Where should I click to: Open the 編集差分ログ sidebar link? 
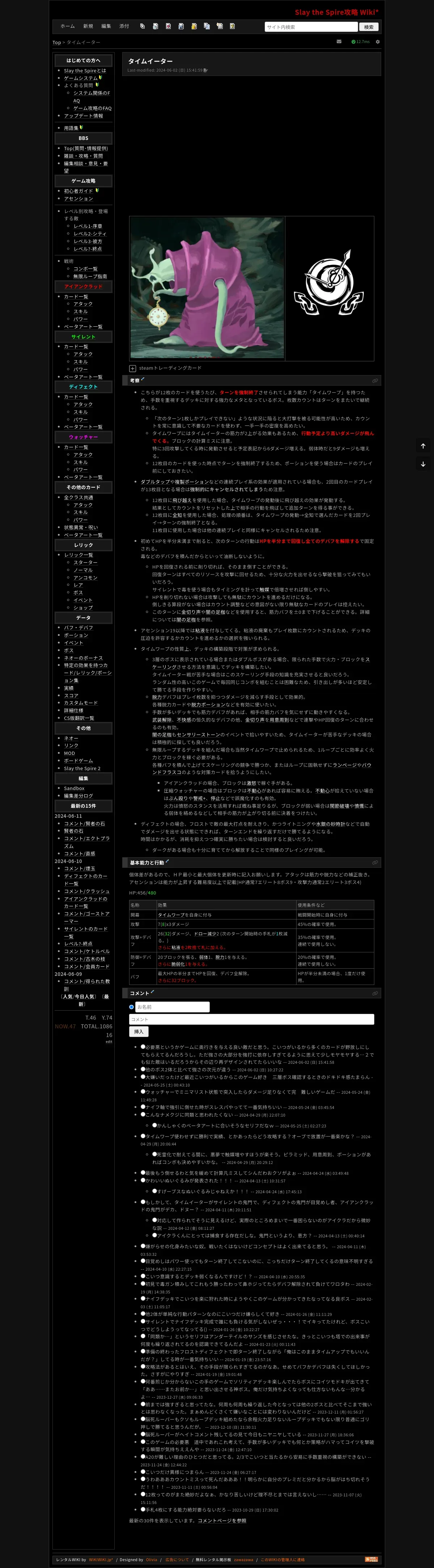(x=78, y=795)
